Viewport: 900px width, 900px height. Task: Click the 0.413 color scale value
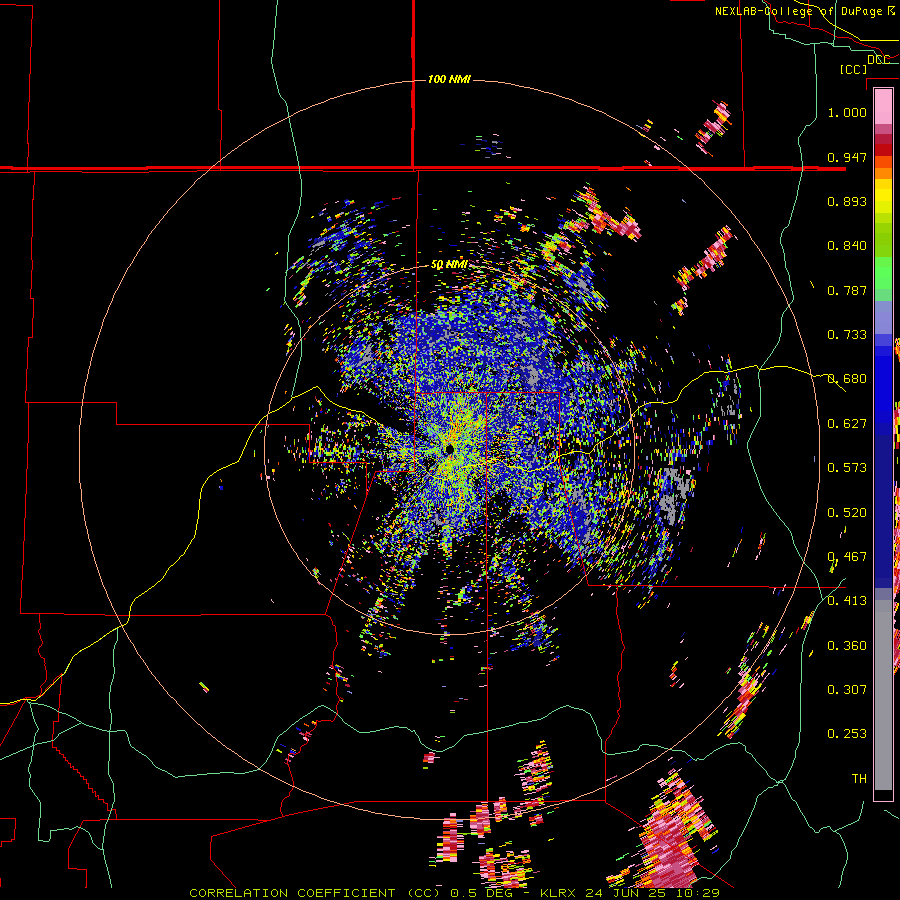[x=847, y=601]
